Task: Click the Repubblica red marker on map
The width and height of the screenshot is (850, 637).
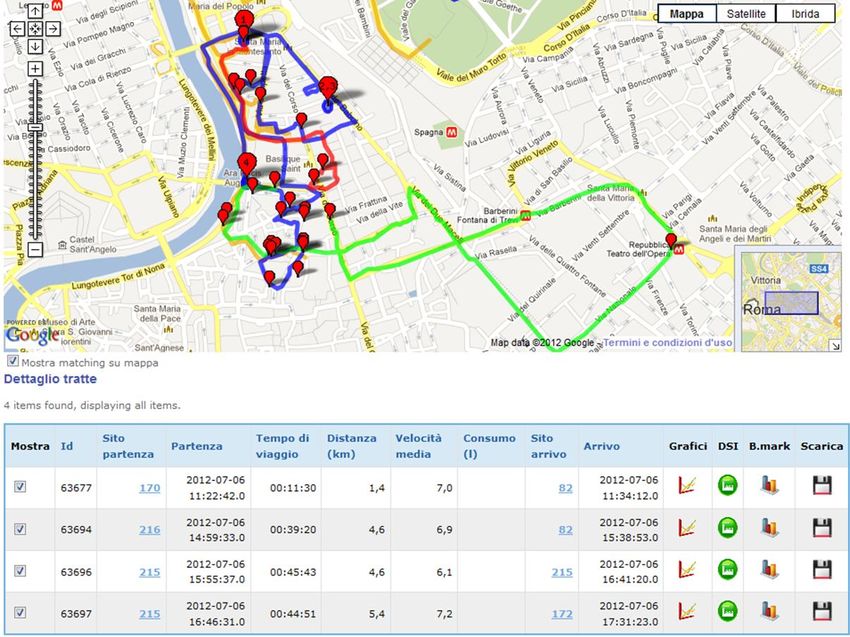Action: pyautogui.click(x=671, y=240)
